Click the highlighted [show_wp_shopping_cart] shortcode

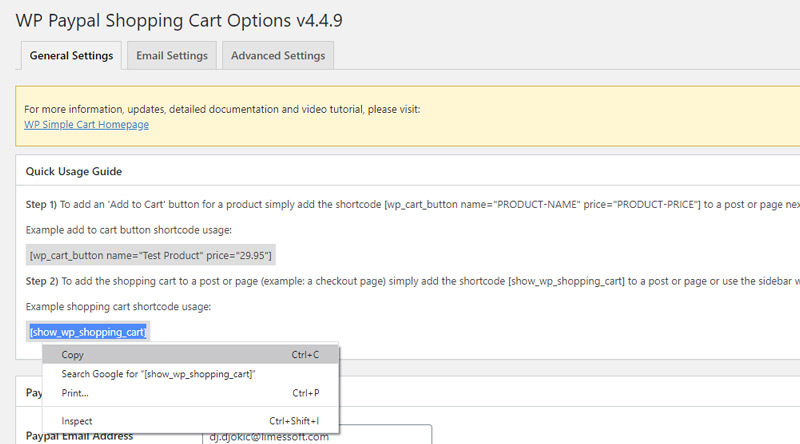(88, 332)
